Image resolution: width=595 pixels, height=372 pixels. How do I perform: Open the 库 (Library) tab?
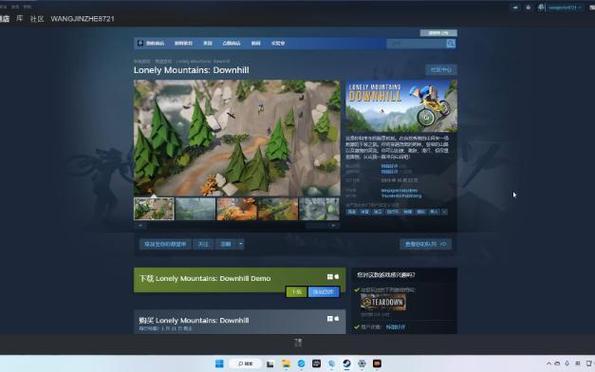click(x=19, y=19)
